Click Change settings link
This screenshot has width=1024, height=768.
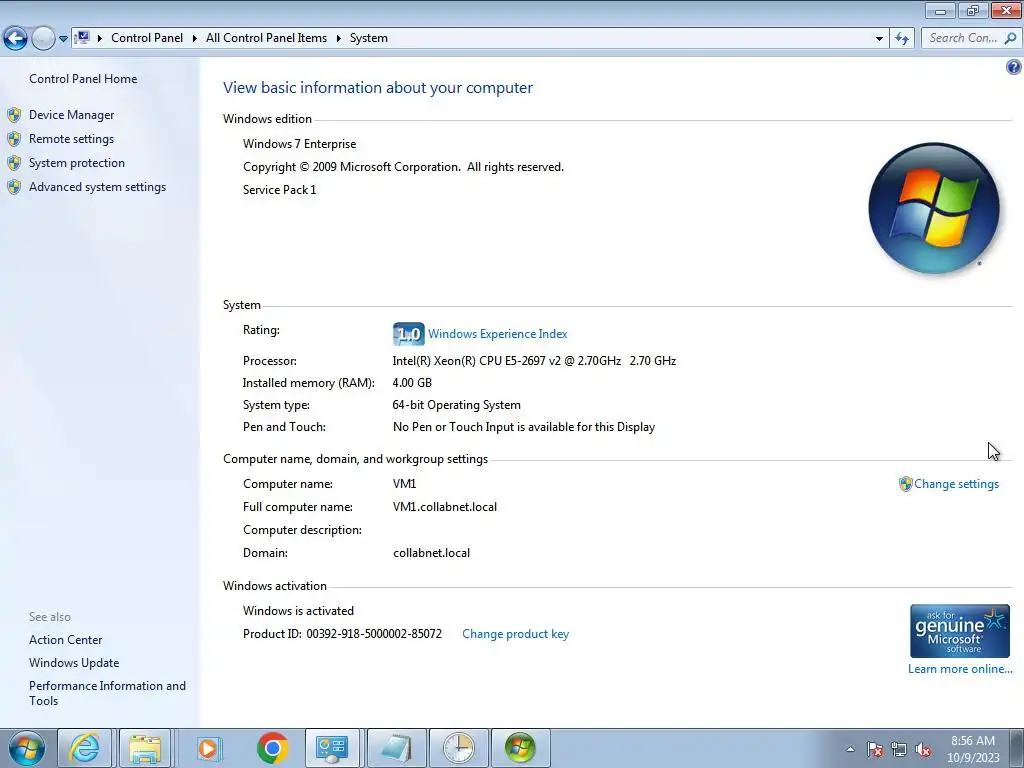pyautogui.click(x=956, y=484)
